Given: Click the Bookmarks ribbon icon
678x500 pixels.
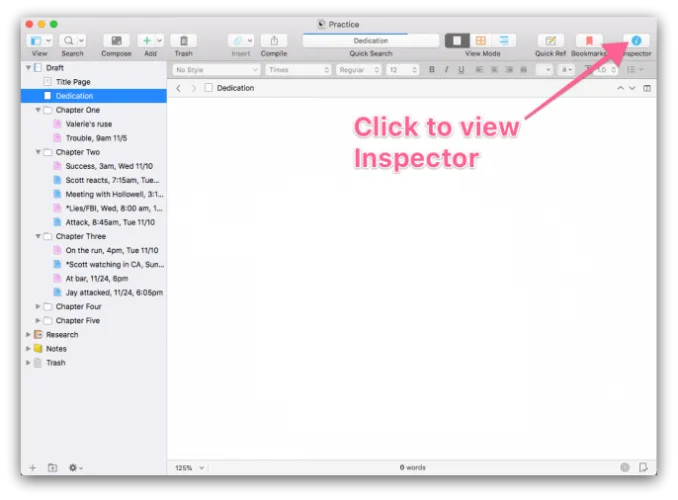Looking at the screenshot, I should pyautogui.click(x=588, y=41).
